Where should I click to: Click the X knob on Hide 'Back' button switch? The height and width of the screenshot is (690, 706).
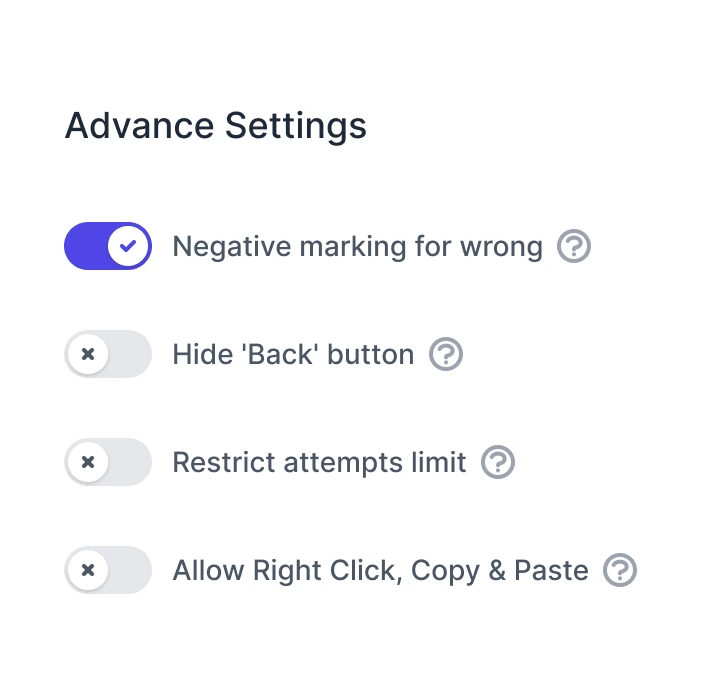click(88, 354)
